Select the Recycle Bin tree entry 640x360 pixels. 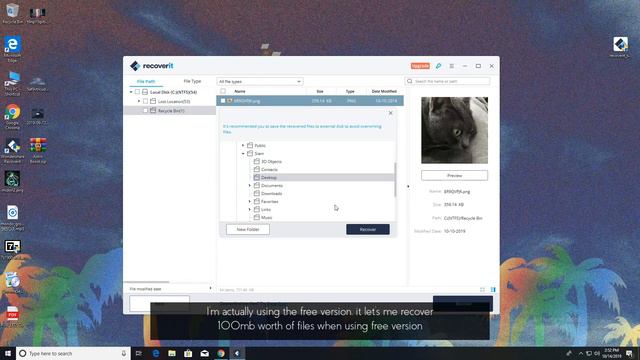point(171,111)
